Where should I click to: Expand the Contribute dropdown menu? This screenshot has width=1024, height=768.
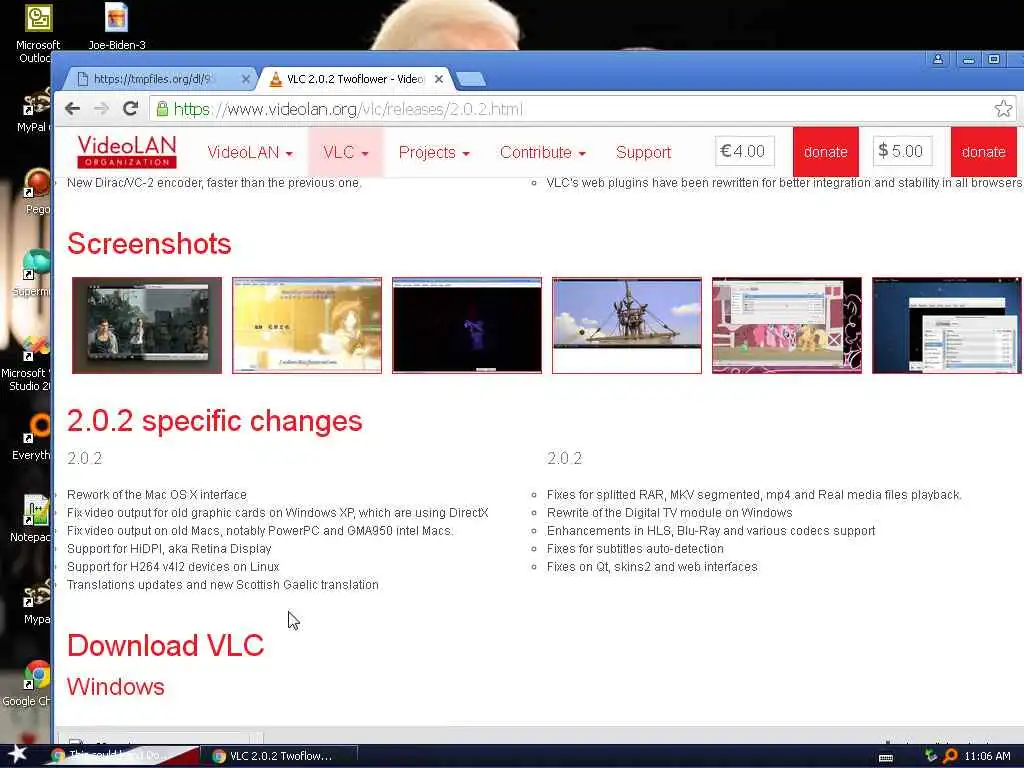pyautogui.click(x=543, y=152)
